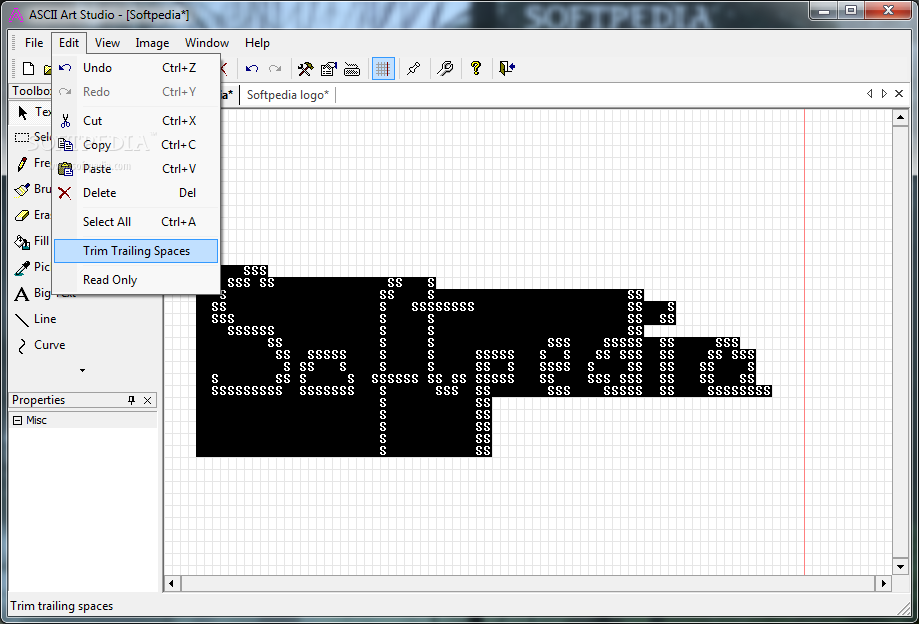This screenshot has height=624, width=919.
Task: Show next document tab with right arrow
Action: pos(884,94)
